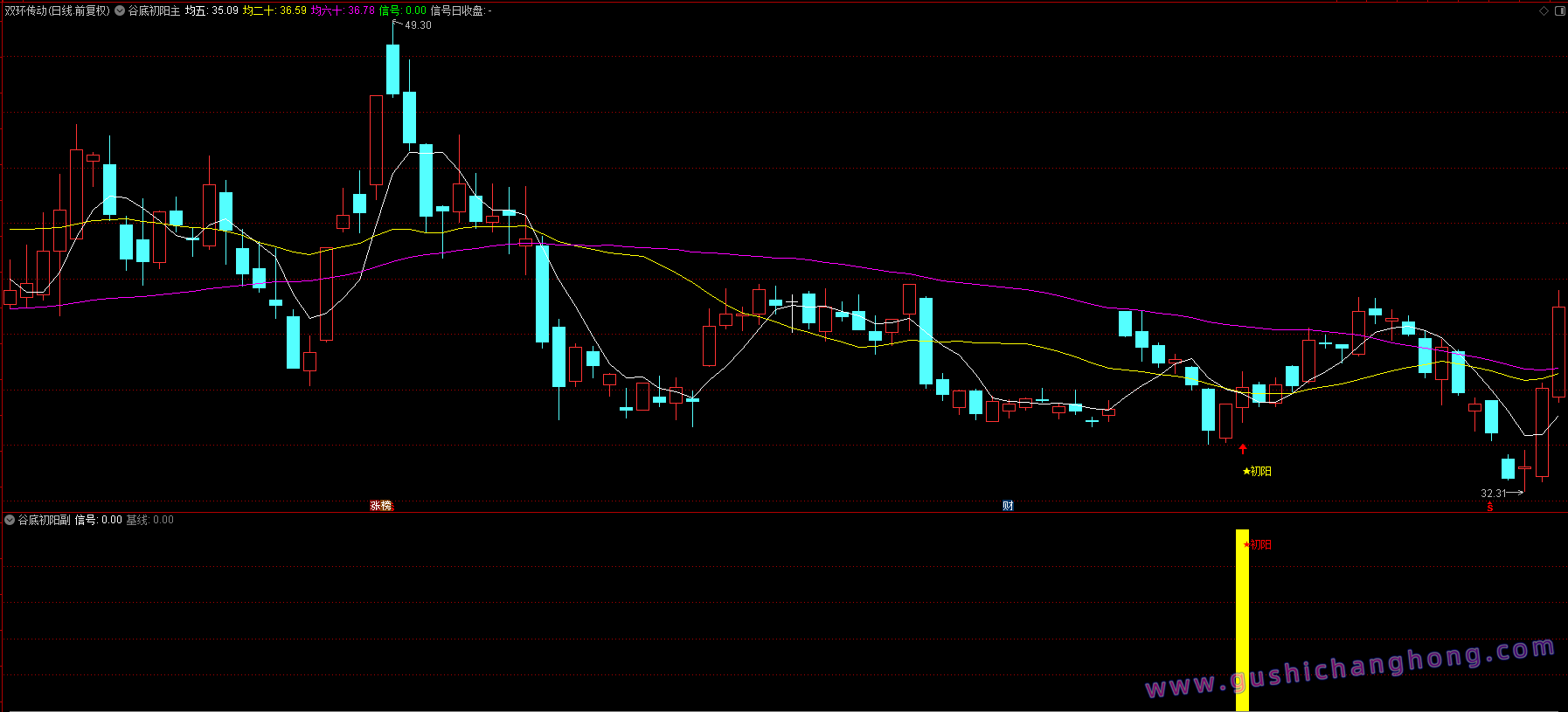
Task: Click the tall candle peaking at 49.30
Action: 393,70
